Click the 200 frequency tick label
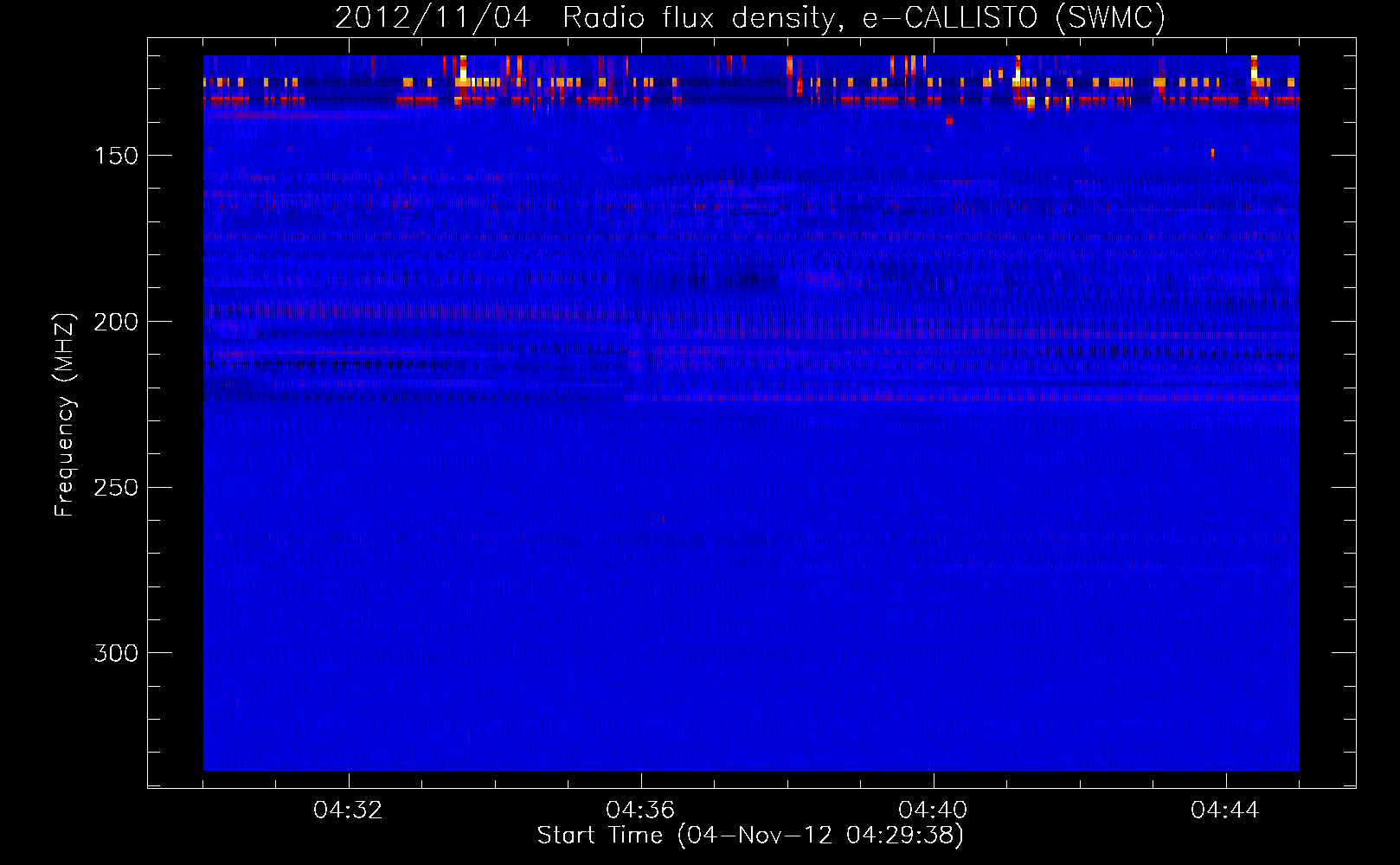1400x865 pixels. [116, 322]
